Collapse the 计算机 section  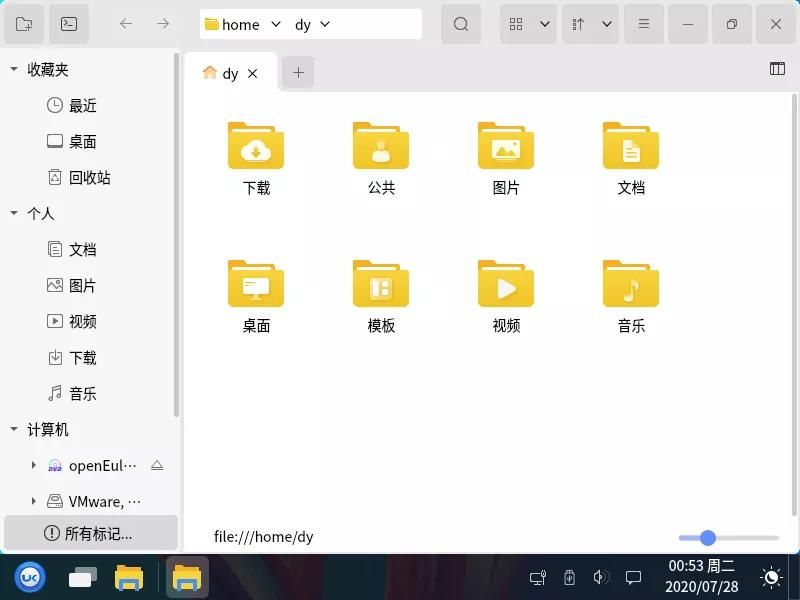pyautogui.click(x=14, y=429)
